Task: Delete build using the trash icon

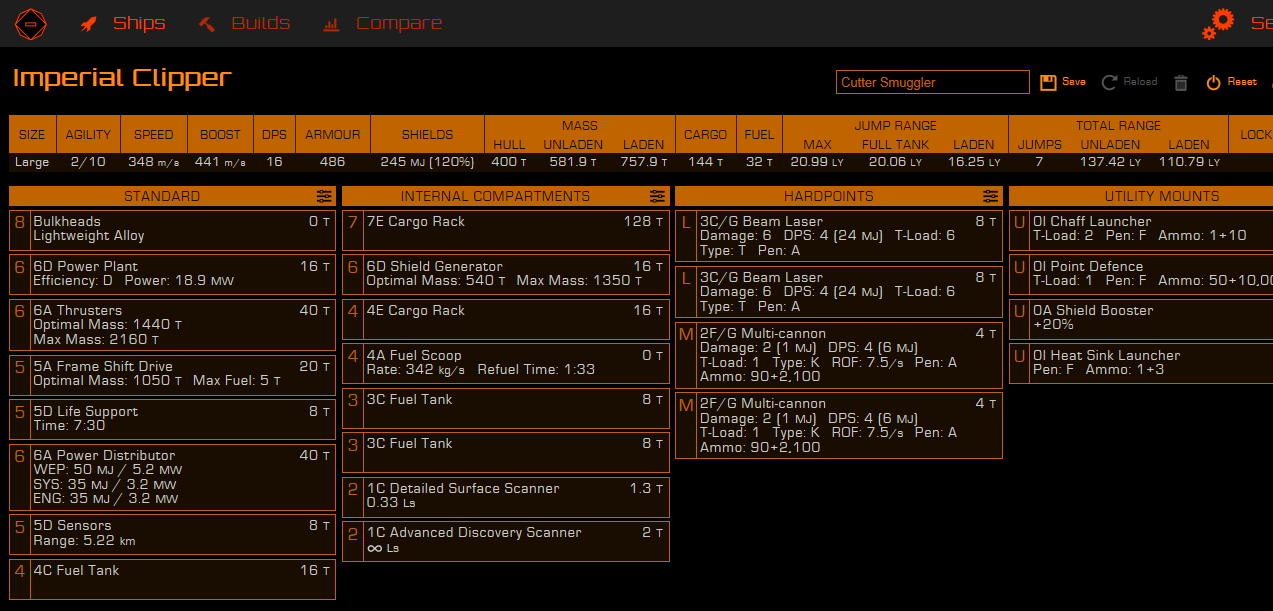Action: pos(1181,82)
